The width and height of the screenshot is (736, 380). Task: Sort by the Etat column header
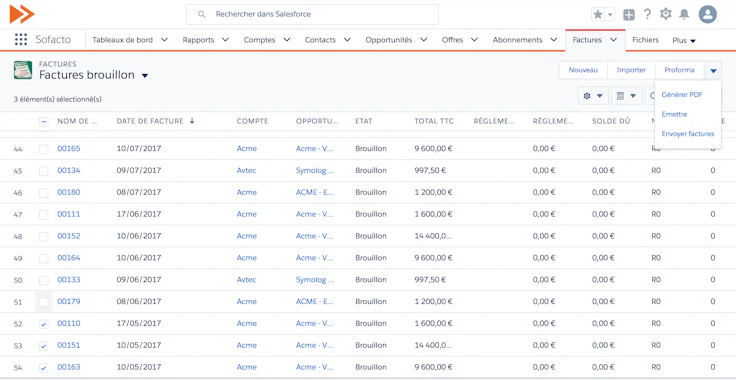pos(364,121)
